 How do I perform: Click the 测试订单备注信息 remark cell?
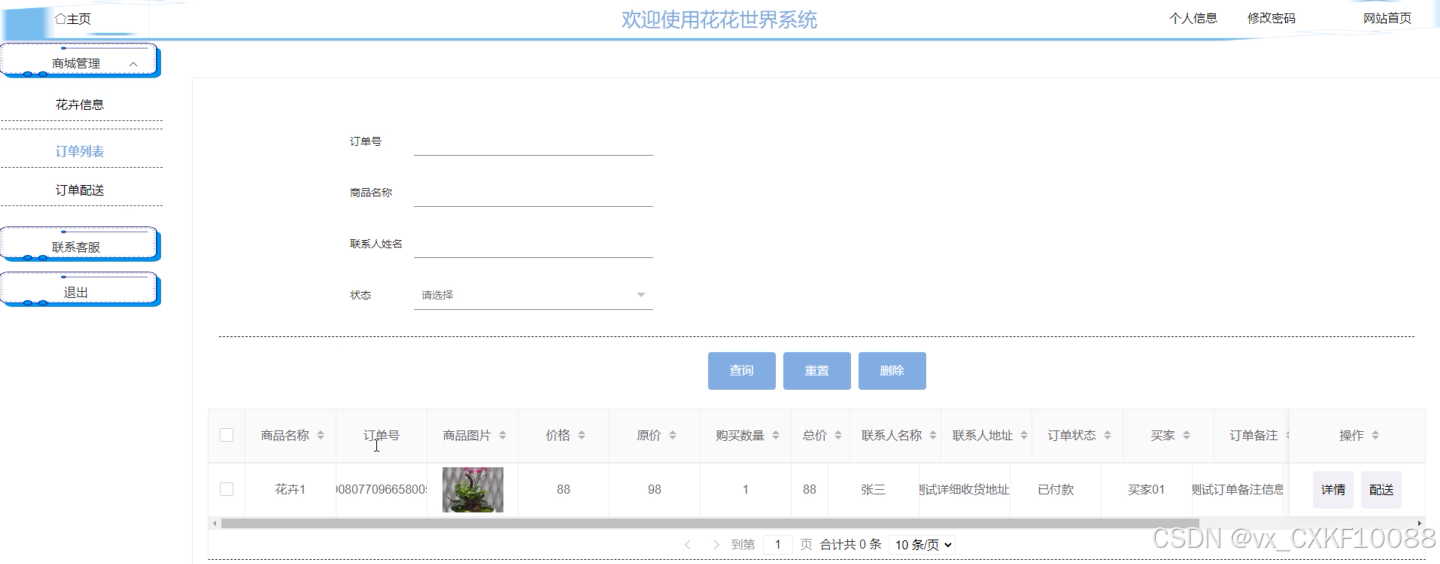(1239, 489)
